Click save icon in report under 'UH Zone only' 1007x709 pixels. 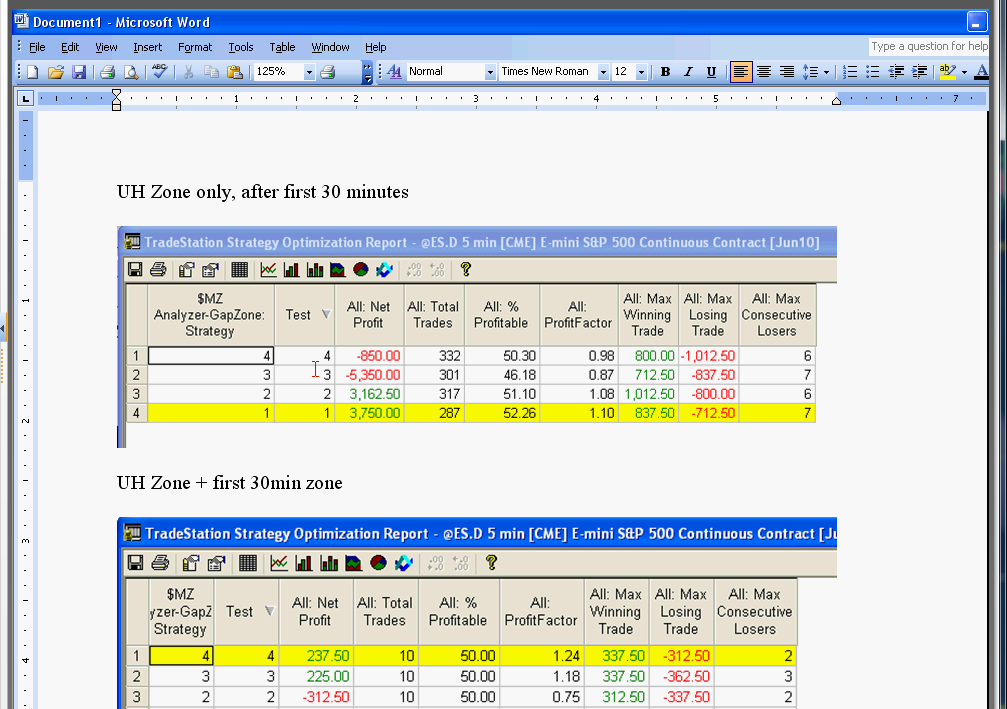point(135,270)
